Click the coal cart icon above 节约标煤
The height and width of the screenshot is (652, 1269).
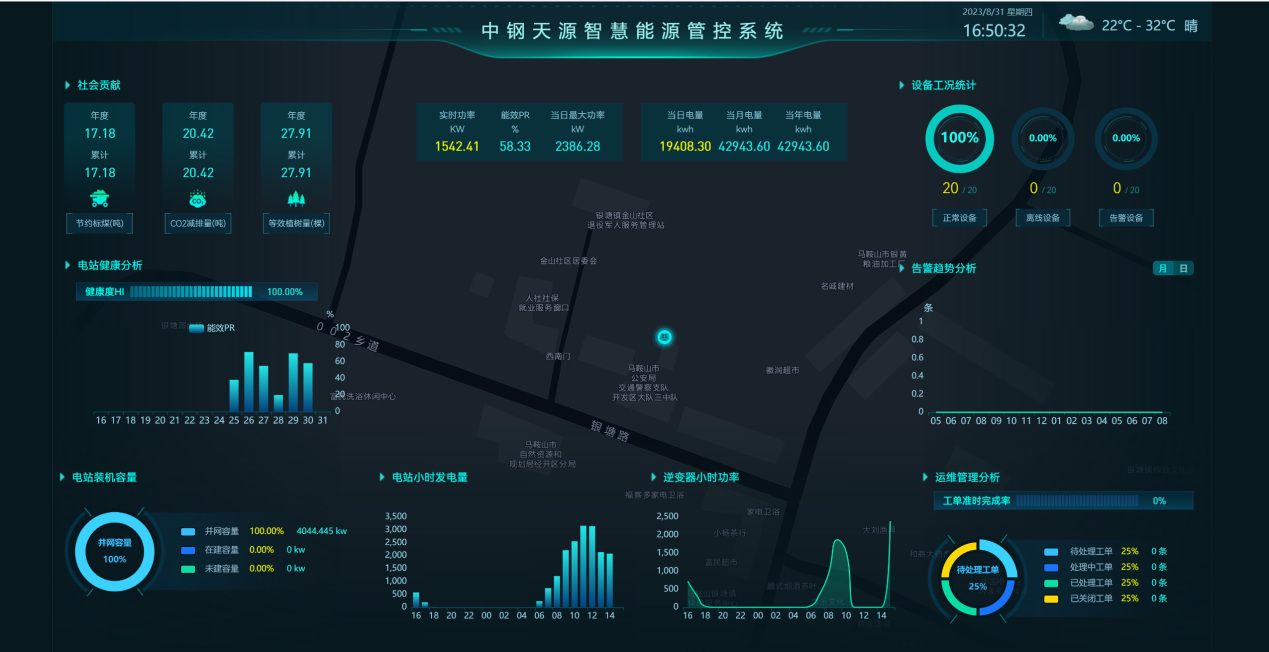[99, 198]
